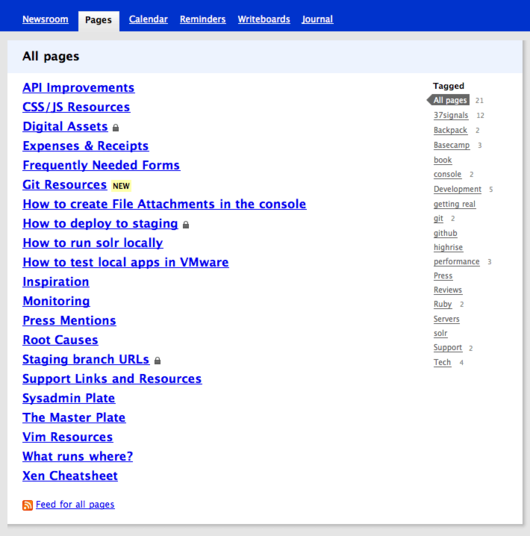Filter pages by console tag
Viewport: 530px width, 536px height.
[447, 174]
